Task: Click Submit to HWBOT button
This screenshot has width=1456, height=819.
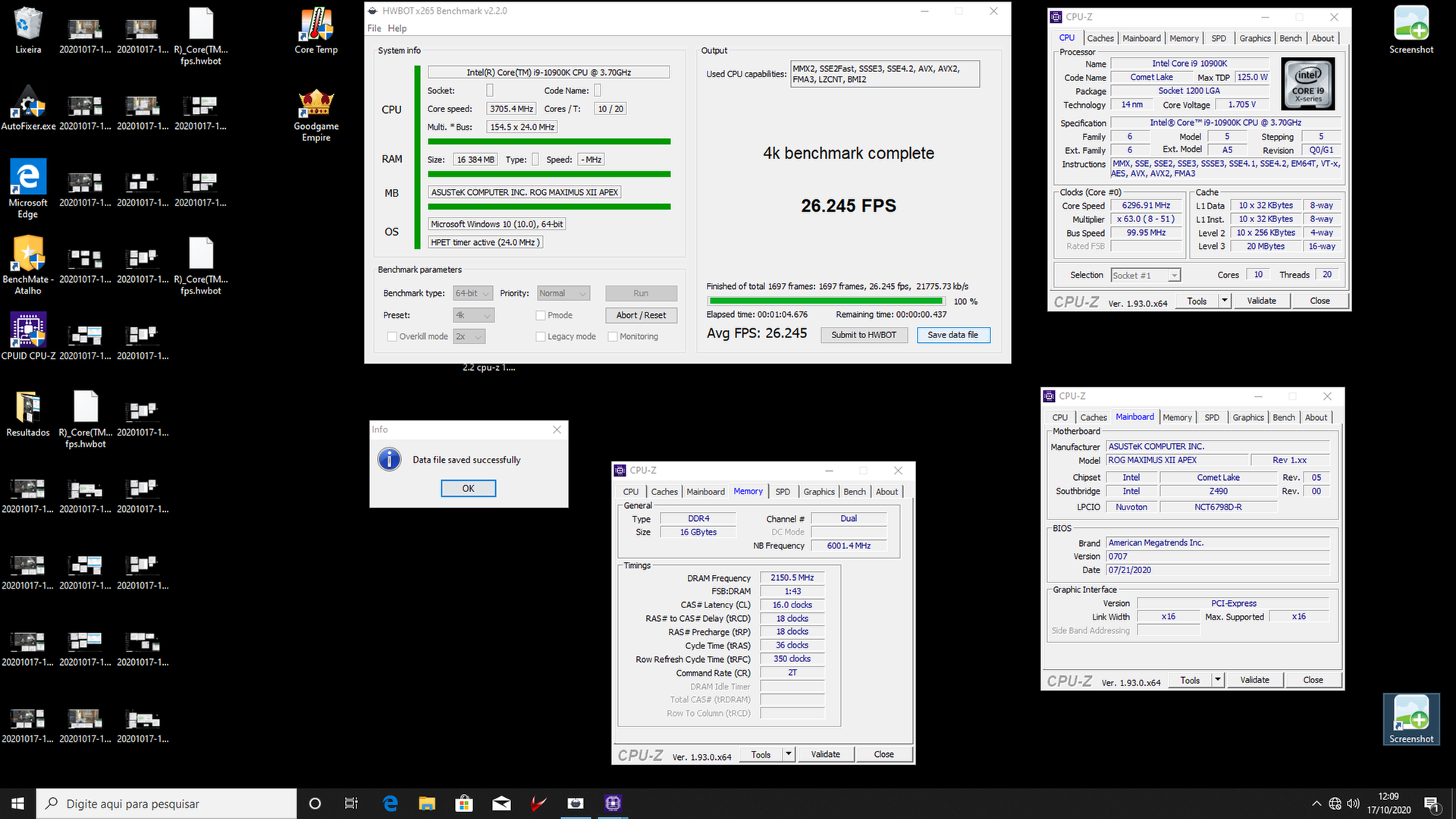Action: click(x=864, y=335)
